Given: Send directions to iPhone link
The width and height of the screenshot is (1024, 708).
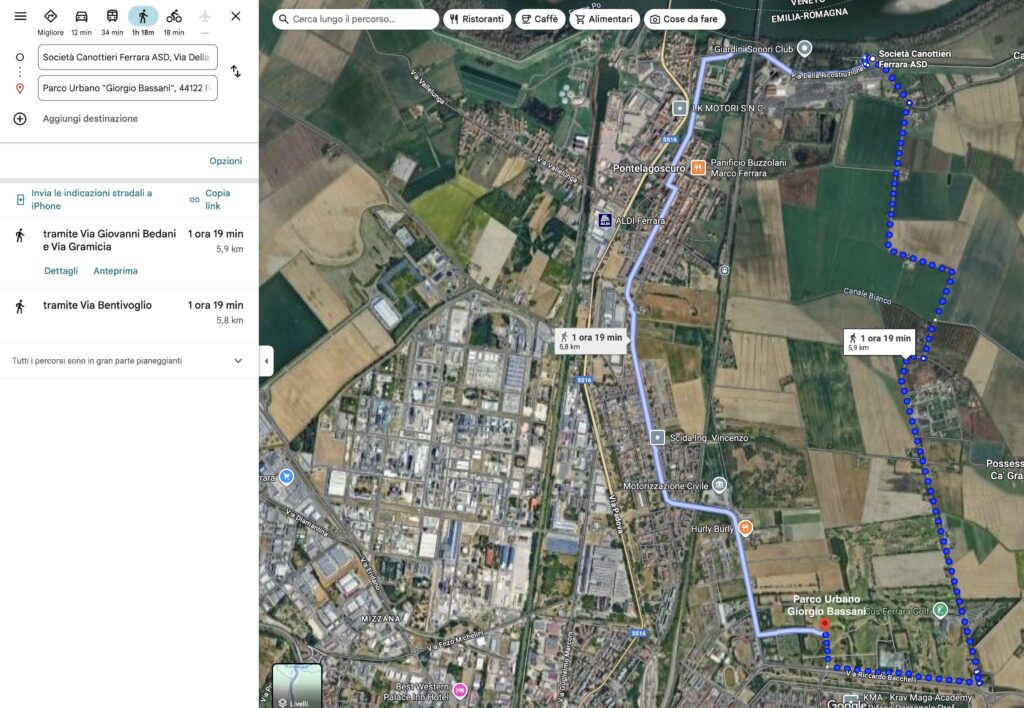Looking at the screenshot, I should [90, 199].
